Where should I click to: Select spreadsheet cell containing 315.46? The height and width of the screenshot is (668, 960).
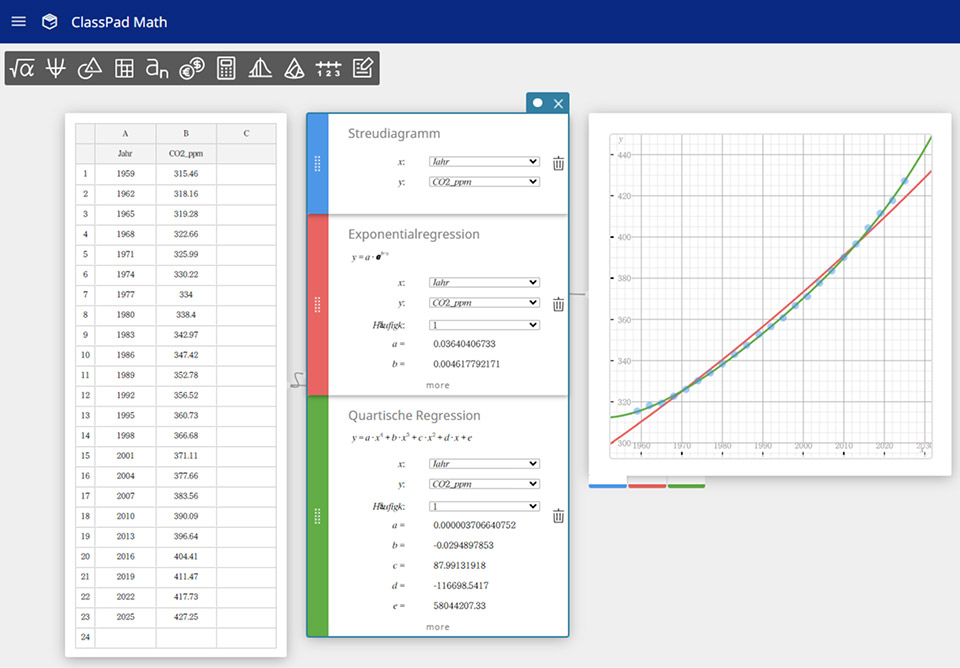186,174
